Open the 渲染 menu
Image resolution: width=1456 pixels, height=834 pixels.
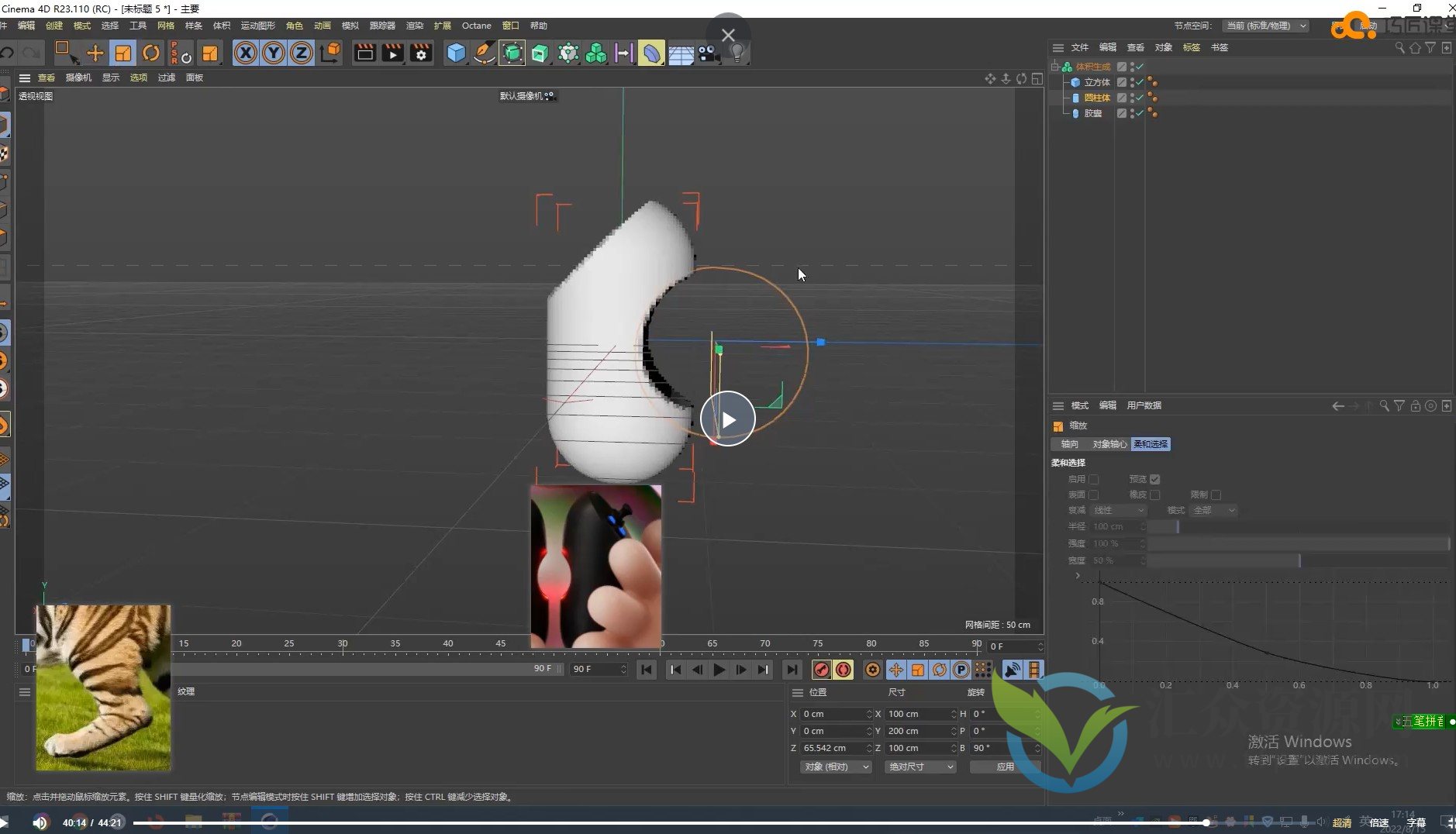click(x=416, y=25)
